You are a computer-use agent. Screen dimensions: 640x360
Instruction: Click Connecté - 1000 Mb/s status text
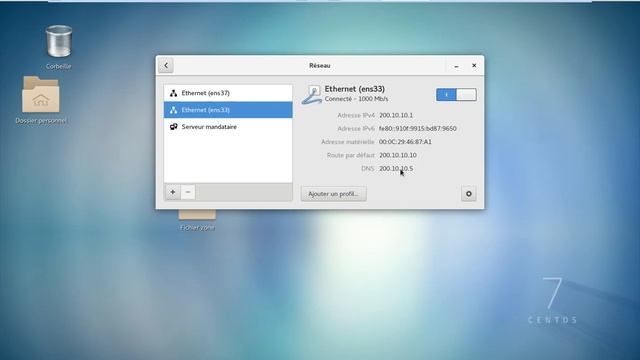356,99
